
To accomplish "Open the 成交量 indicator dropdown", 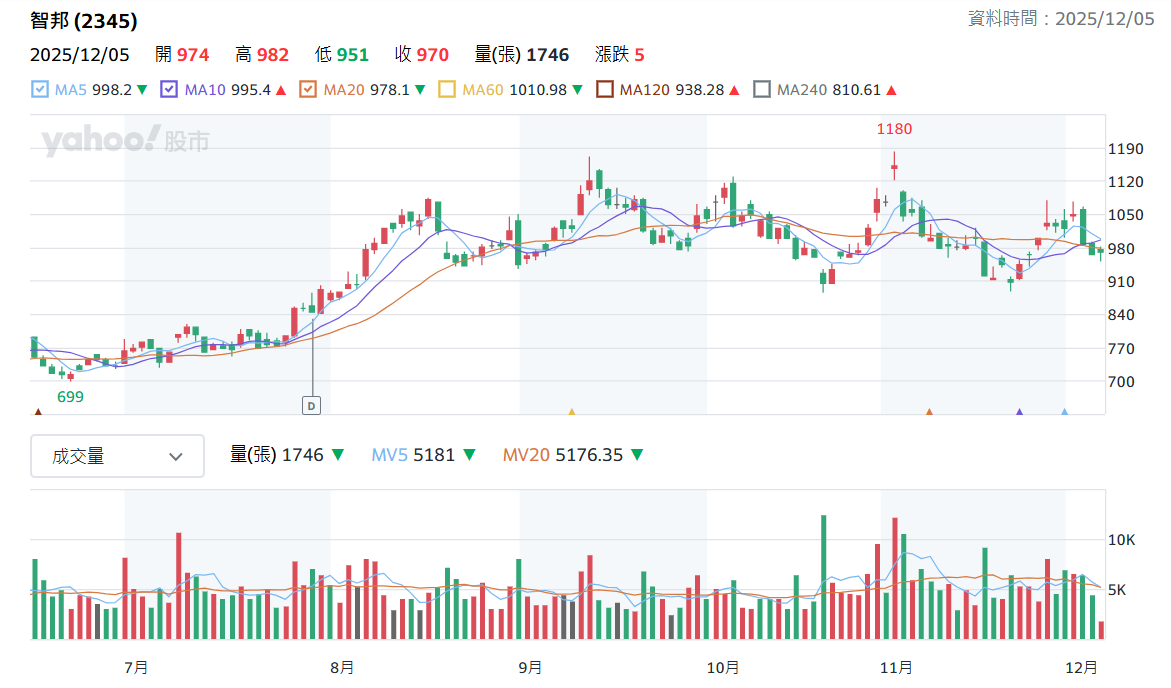I will point(117,456).
